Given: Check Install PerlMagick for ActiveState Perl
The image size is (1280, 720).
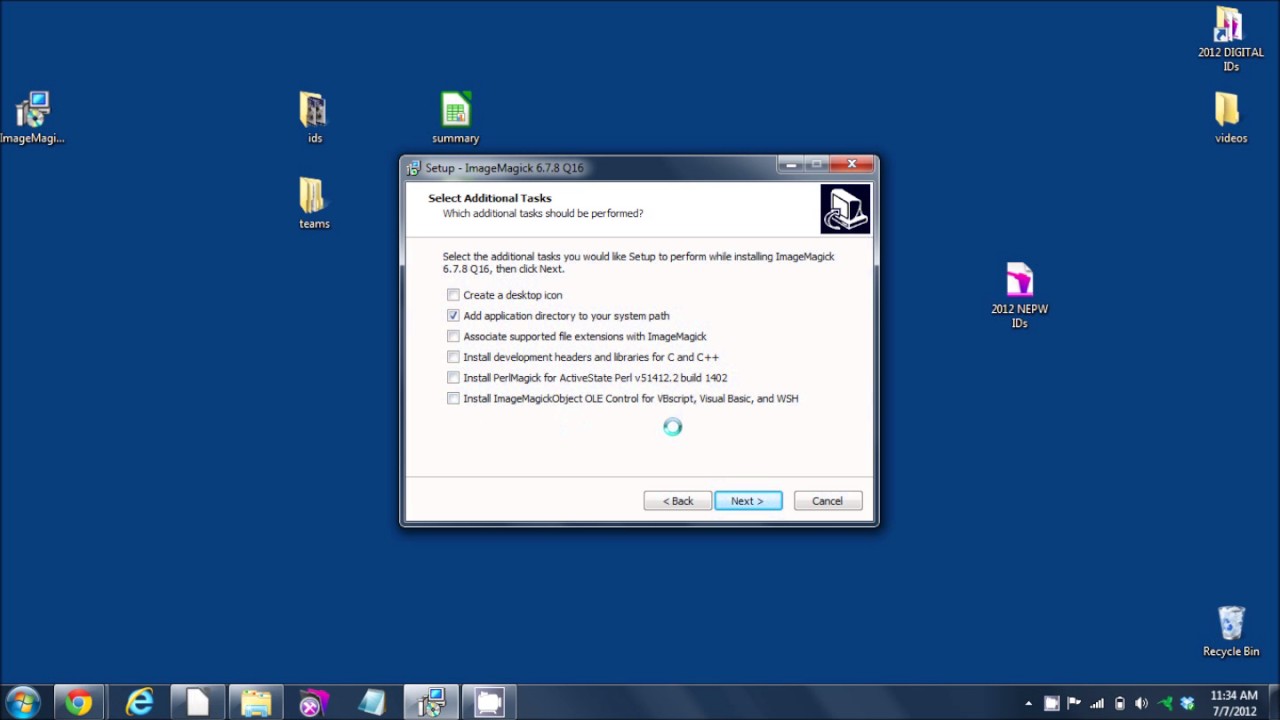Looking at the screenshot, I should click(x=453, y=378).
